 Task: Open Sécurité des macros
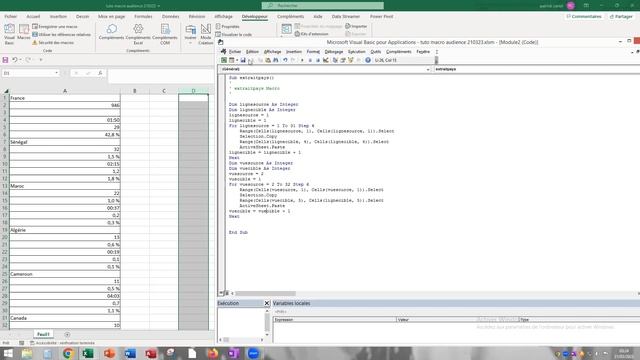click(53, 42)
